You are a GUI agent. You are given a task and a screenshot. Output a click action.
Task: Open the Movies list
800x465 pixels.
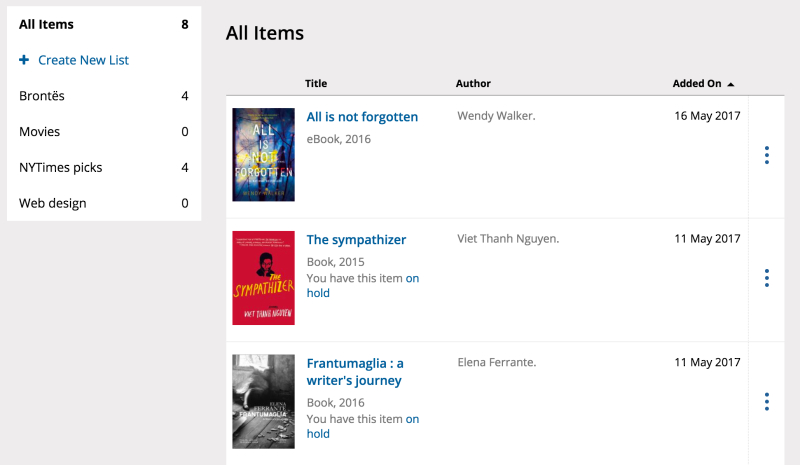[x=40, y=132]
